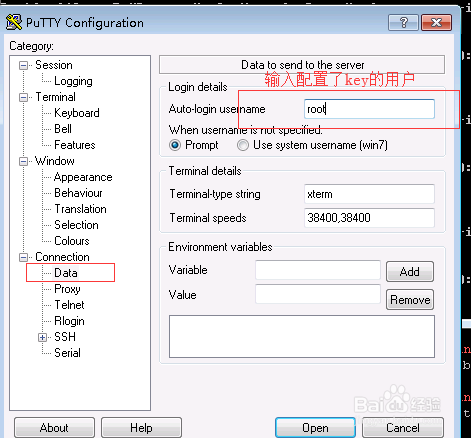Open the Colours category
Viewport: 471px width, 438px height.
point(72,241)
